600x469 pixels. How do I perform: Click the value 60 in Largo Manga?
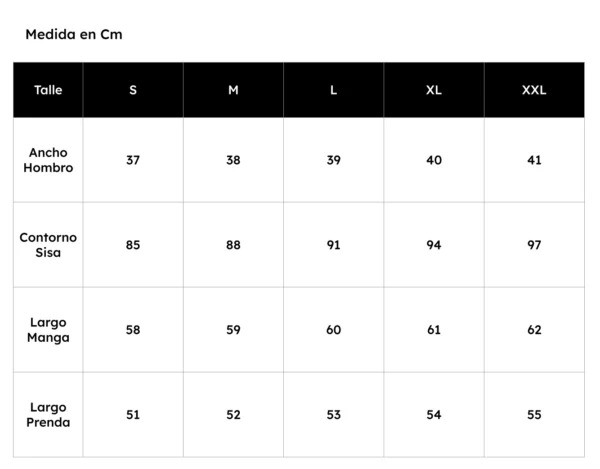(x=333, y=330)
